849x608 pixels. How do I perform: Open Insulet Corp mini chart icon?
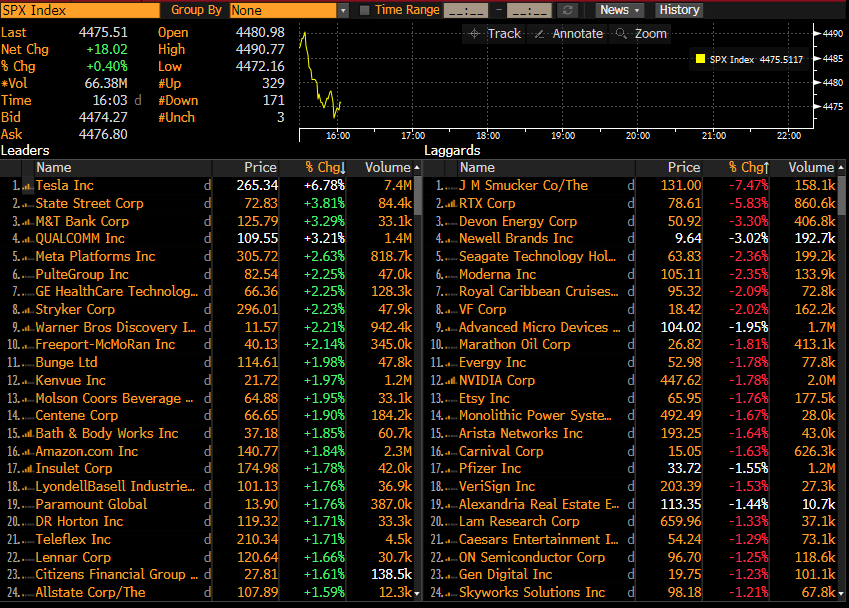[27, 469]
